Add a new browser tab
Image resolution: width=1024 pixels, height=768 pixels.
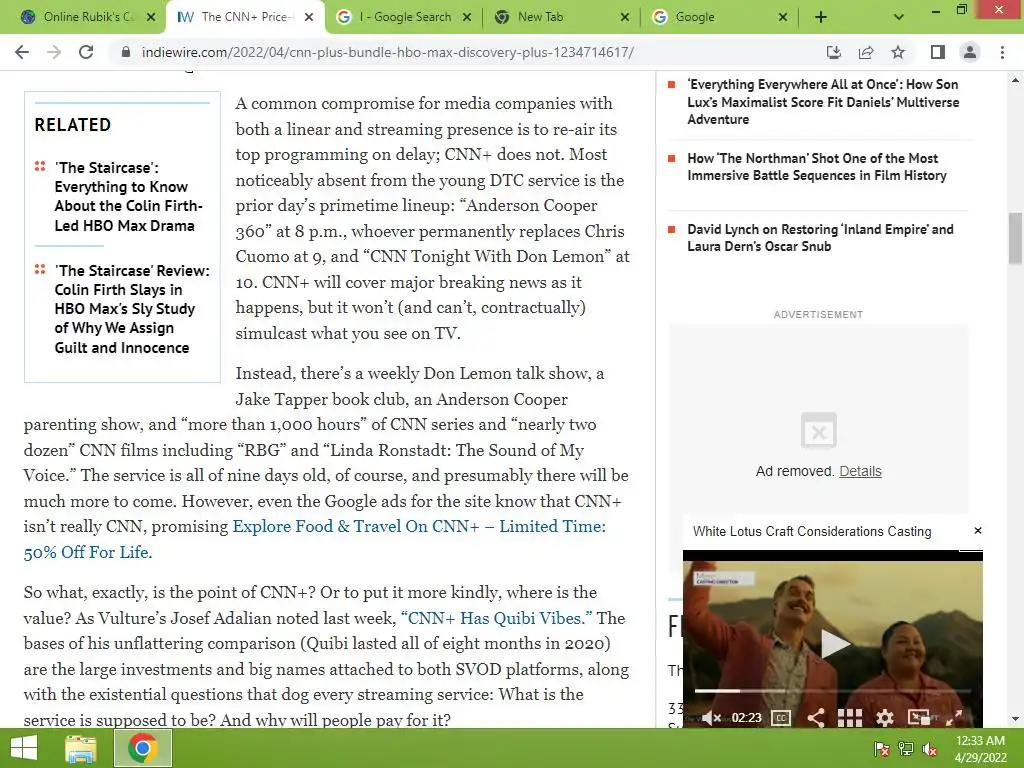click(821, 17)
